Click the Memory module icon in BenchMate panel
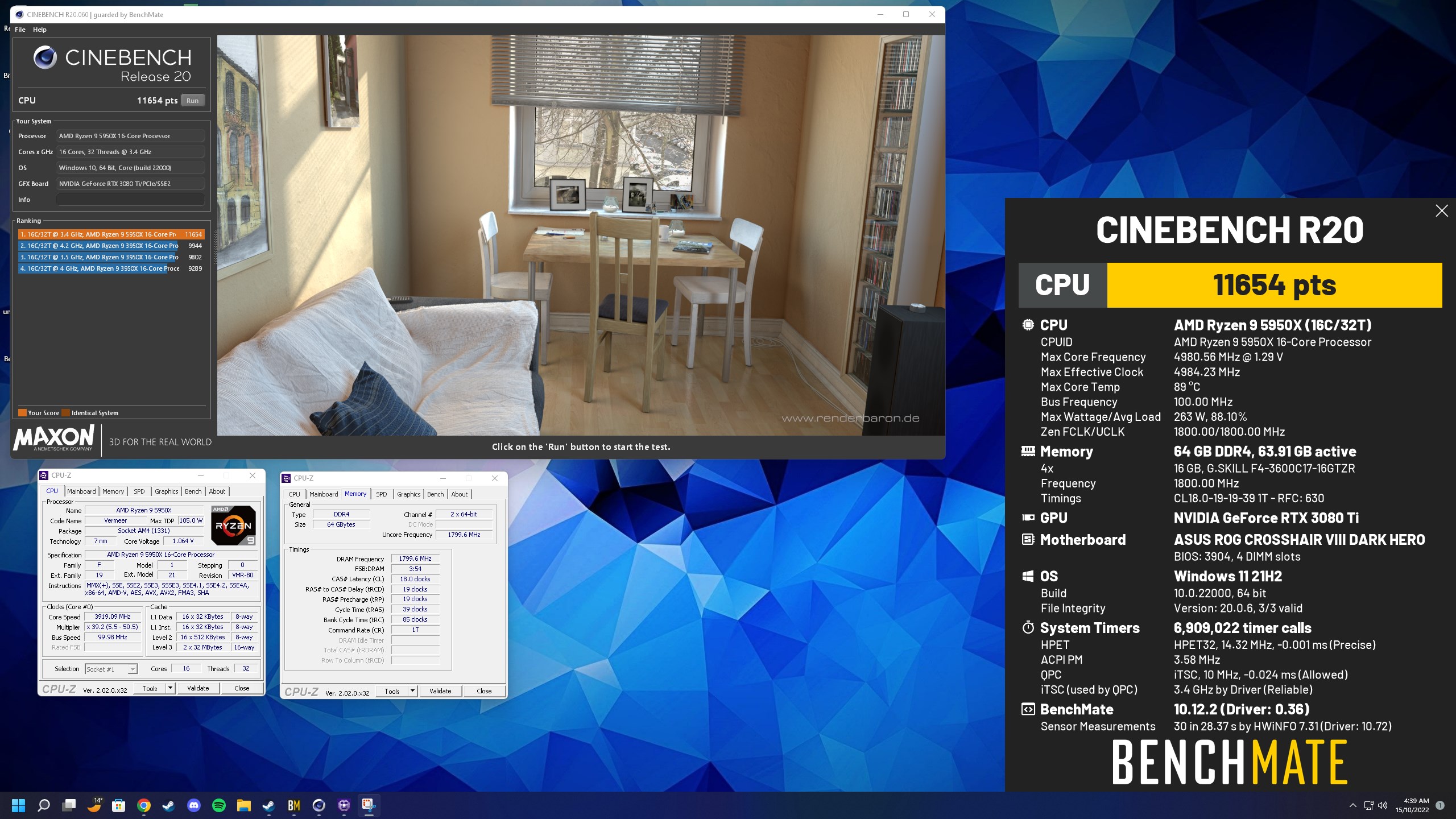The image size is (1456, 819). pyautogui.click(x=1028, y=452)
